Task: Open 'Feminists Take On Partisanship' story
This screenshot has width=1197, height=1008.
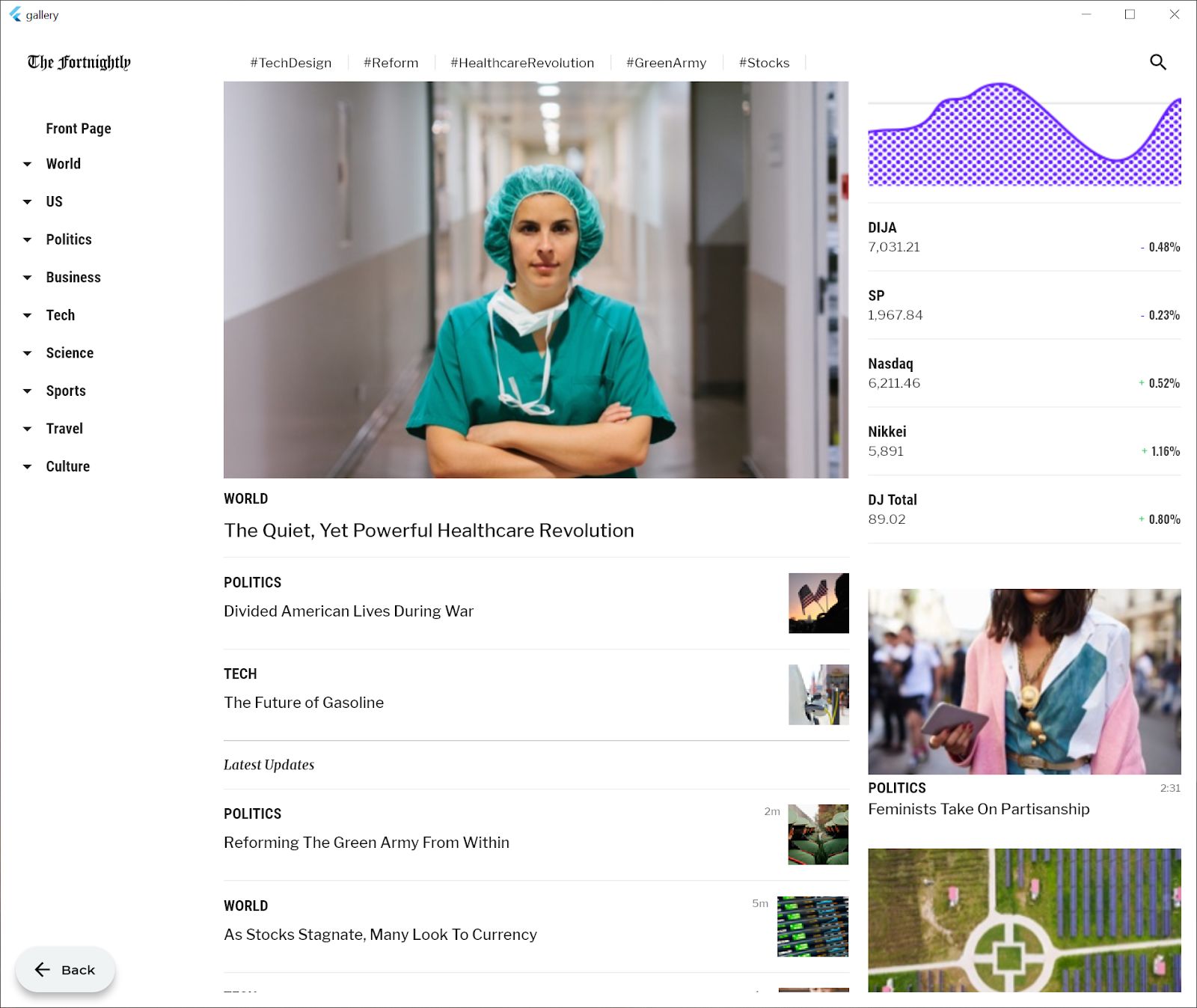Action: pyautogui.click(x=979, y=809)
